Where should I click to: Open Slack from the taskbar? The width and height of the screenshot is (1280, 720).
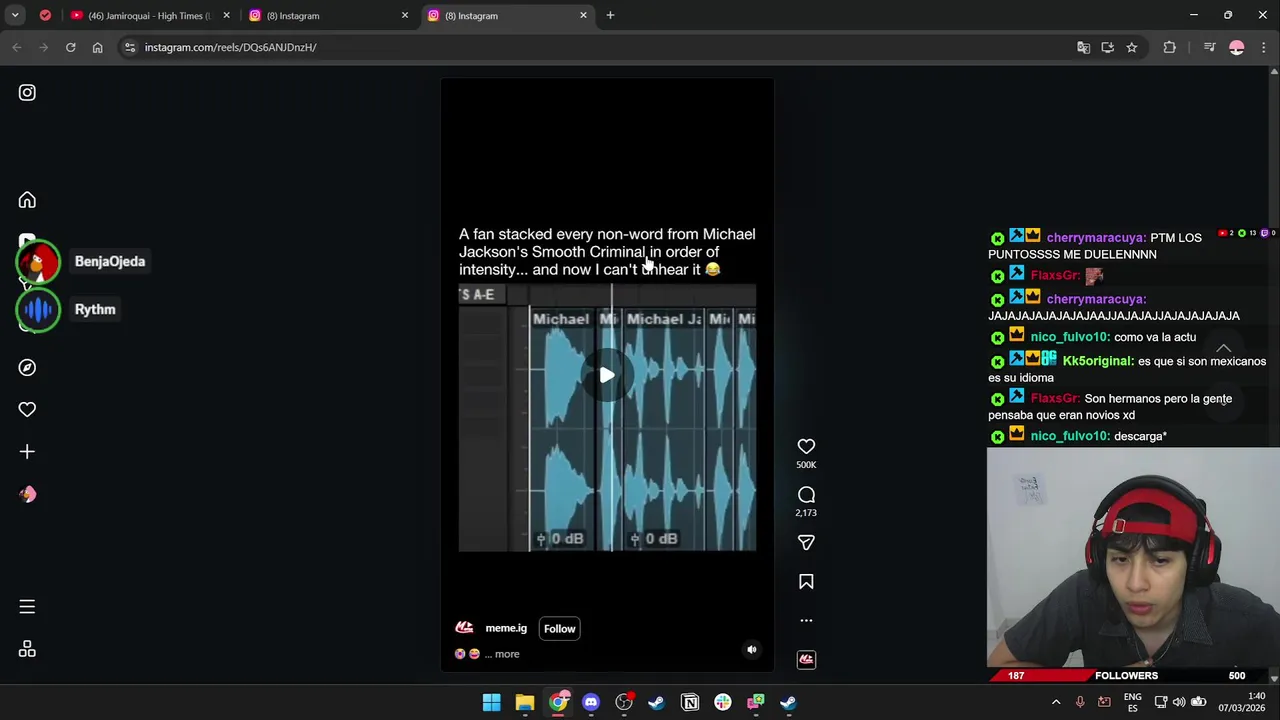723,702
